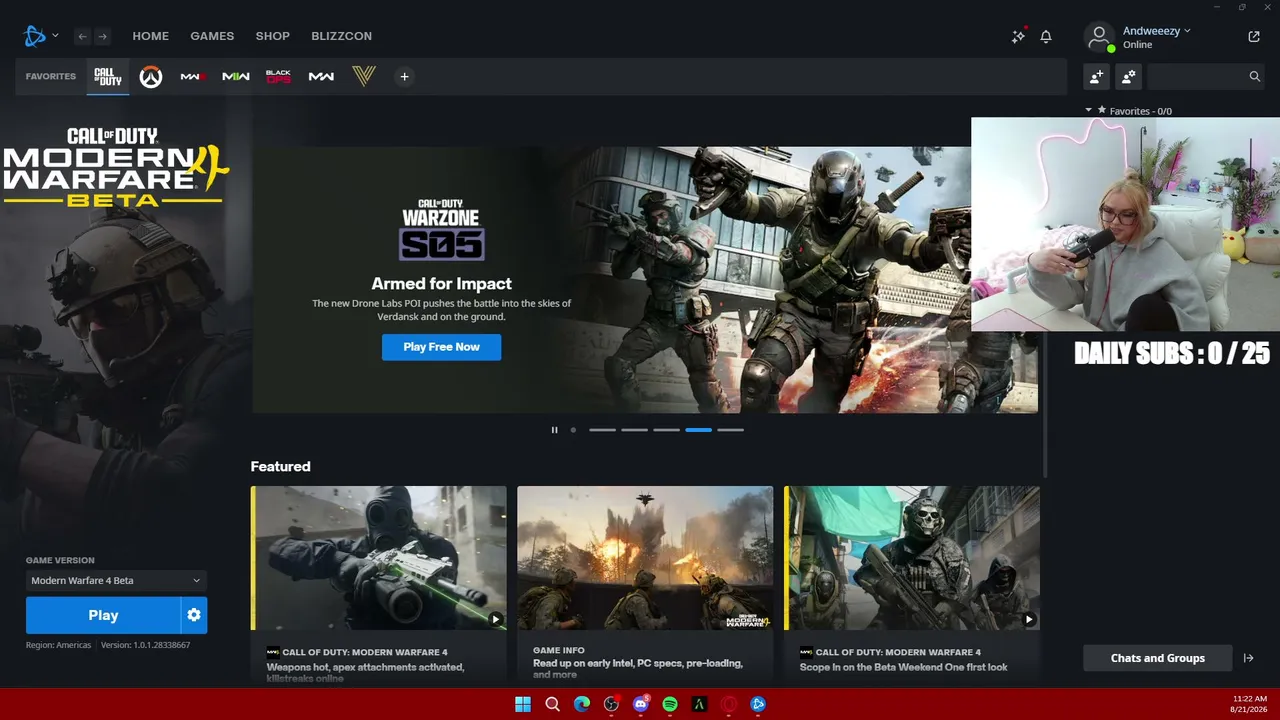Open the Windows Start menu

pyautogui.click(x=523, y=704)
